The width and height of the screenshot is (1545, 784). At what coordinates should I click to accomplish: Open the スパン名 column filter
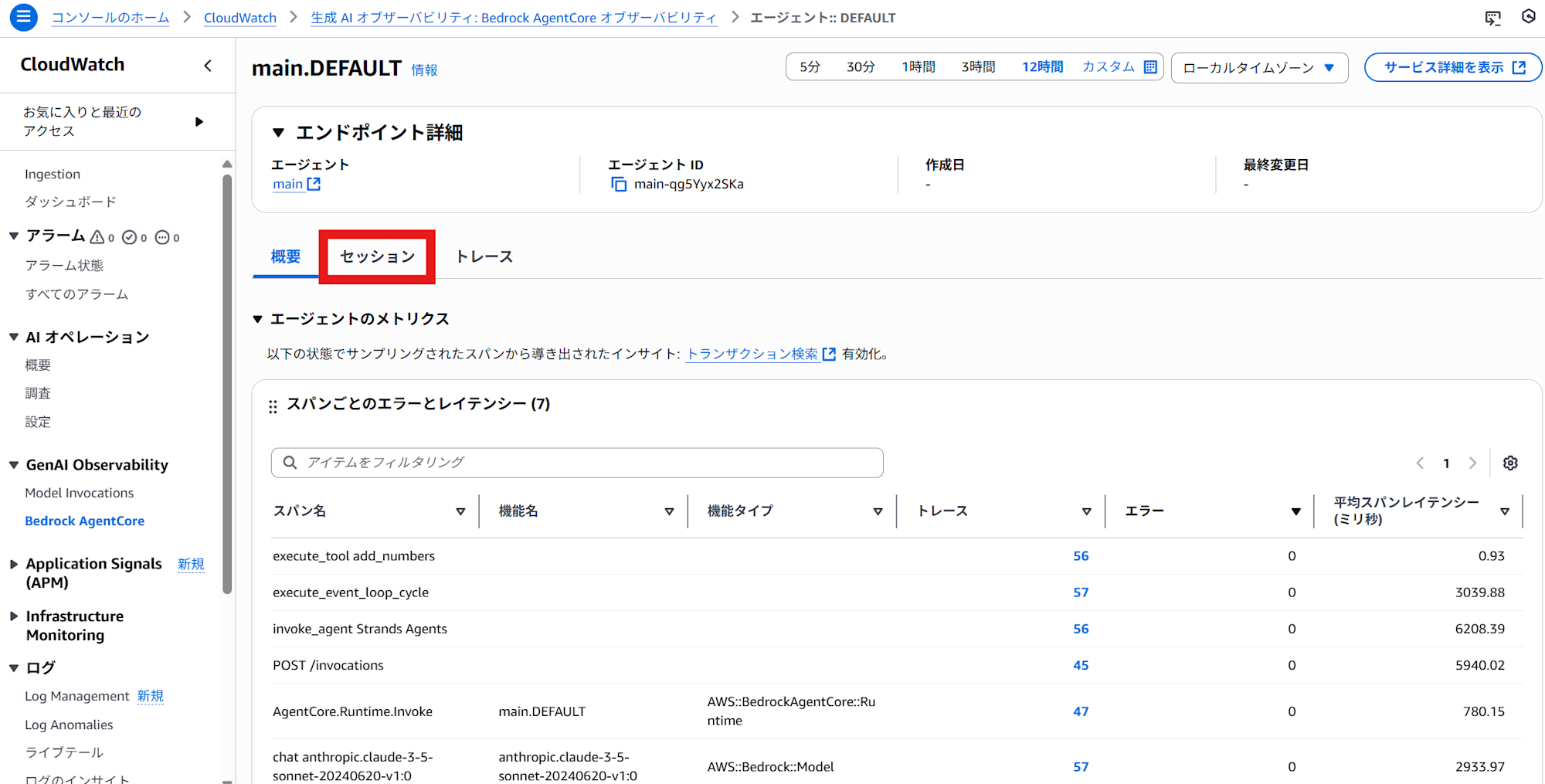(x=461, y=511)
